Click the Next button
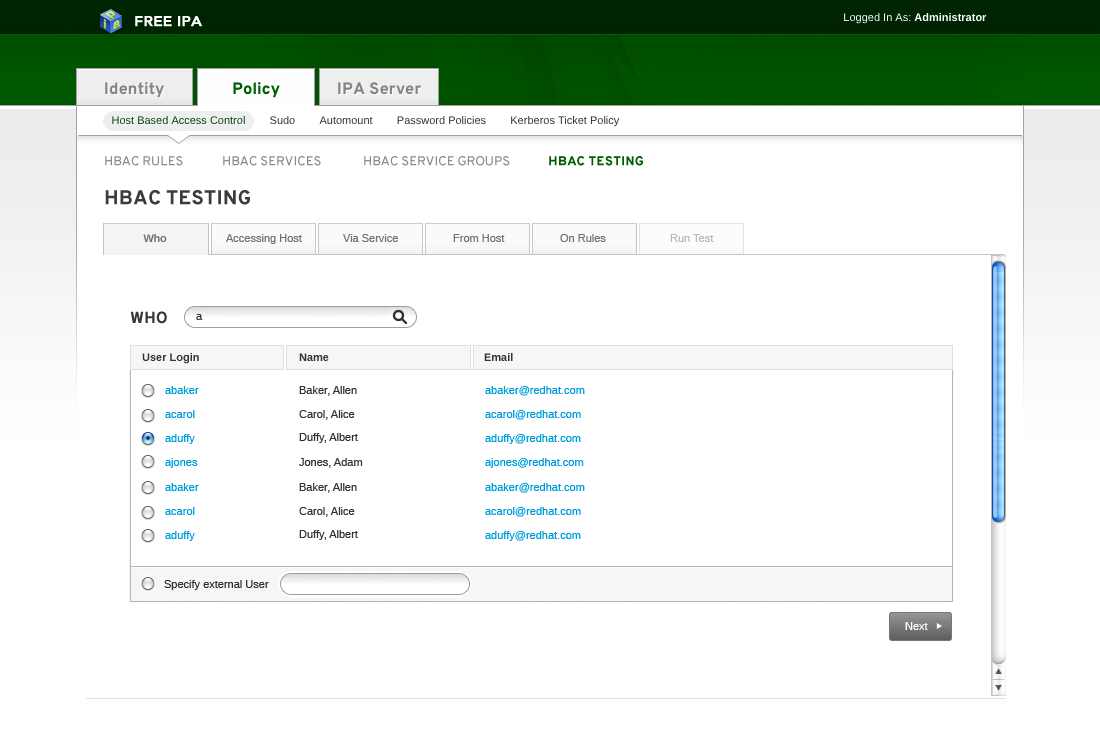The image size is (1100, 750). click(920, 626)
